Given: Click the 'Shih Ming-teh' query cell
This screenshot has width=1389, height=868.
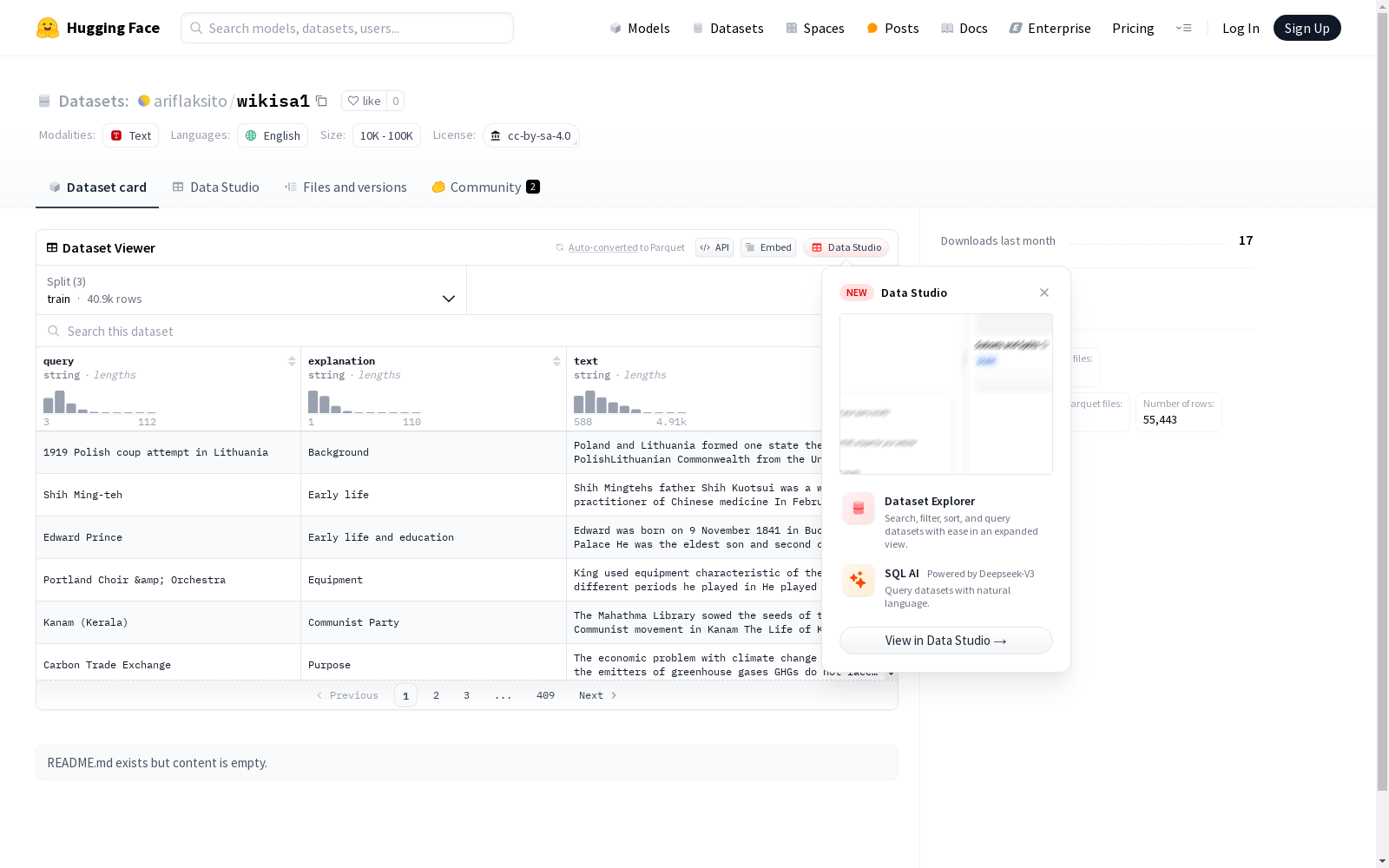Looking at the screenshot, I should click(x=168, y=495).
